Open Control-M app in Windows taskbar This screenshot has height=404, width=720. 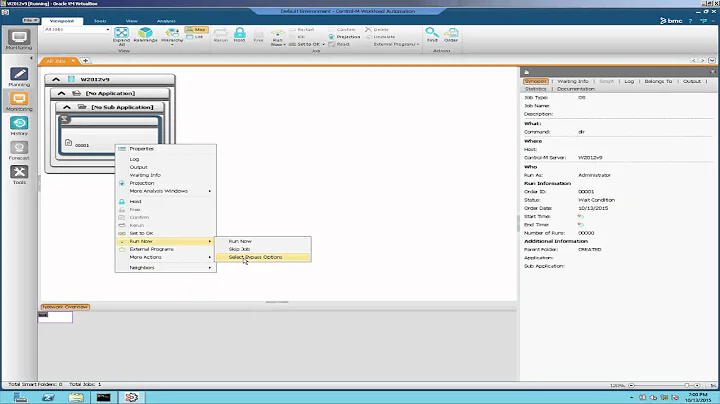point(131,397)
